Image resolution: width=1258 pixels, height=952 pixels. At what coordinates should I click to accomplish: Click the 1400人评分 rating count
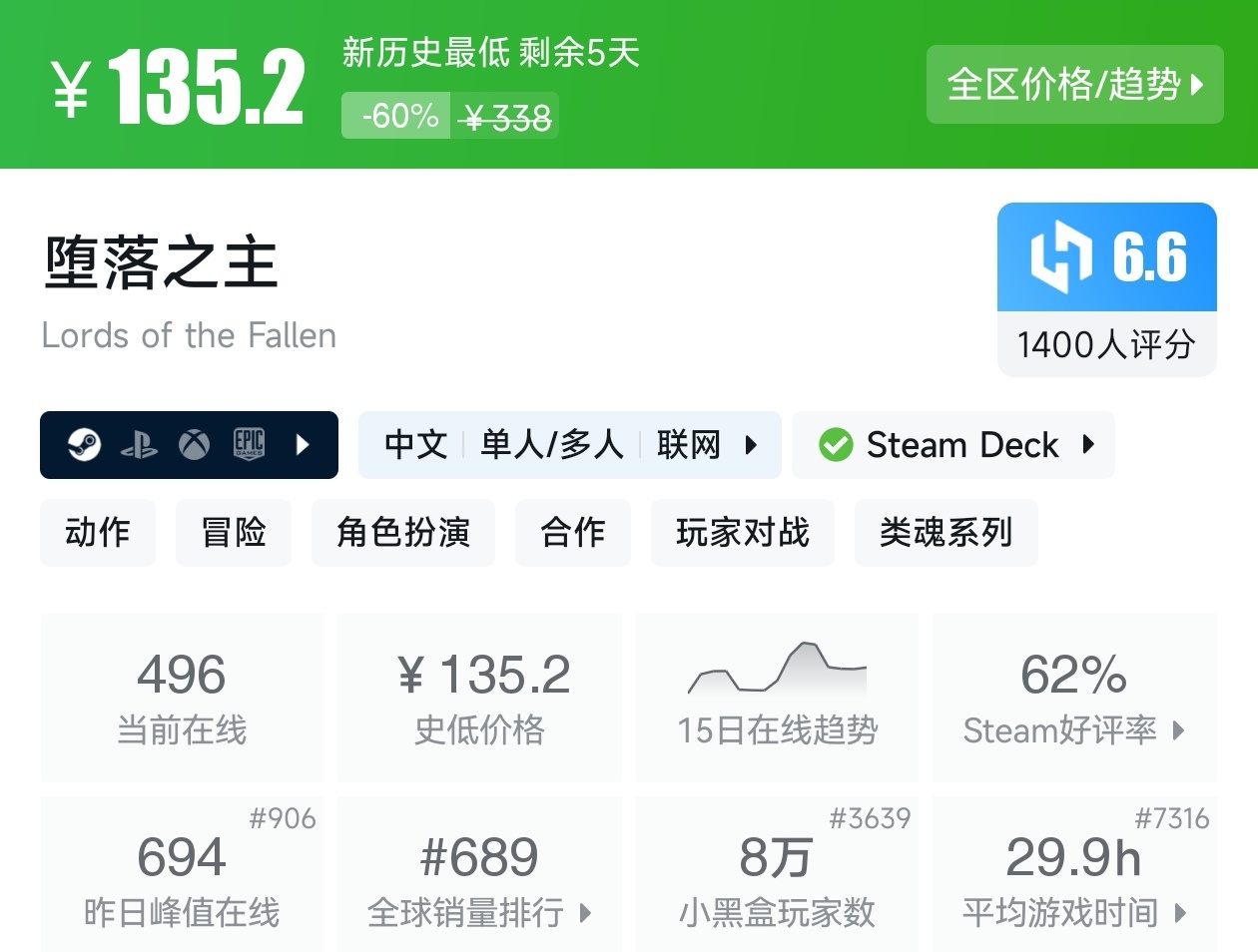(x=1106, y=345)
